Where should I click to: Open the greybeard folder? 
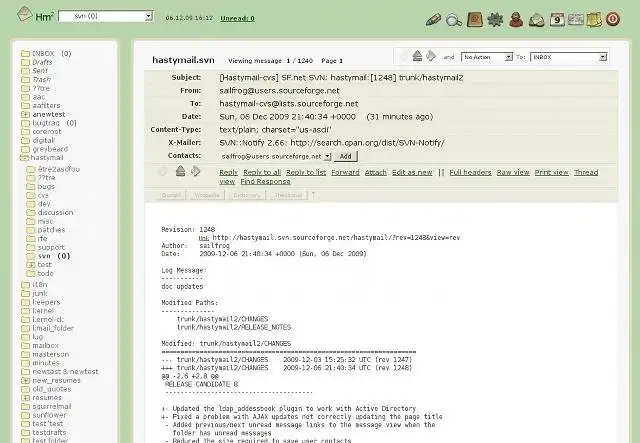50,149
